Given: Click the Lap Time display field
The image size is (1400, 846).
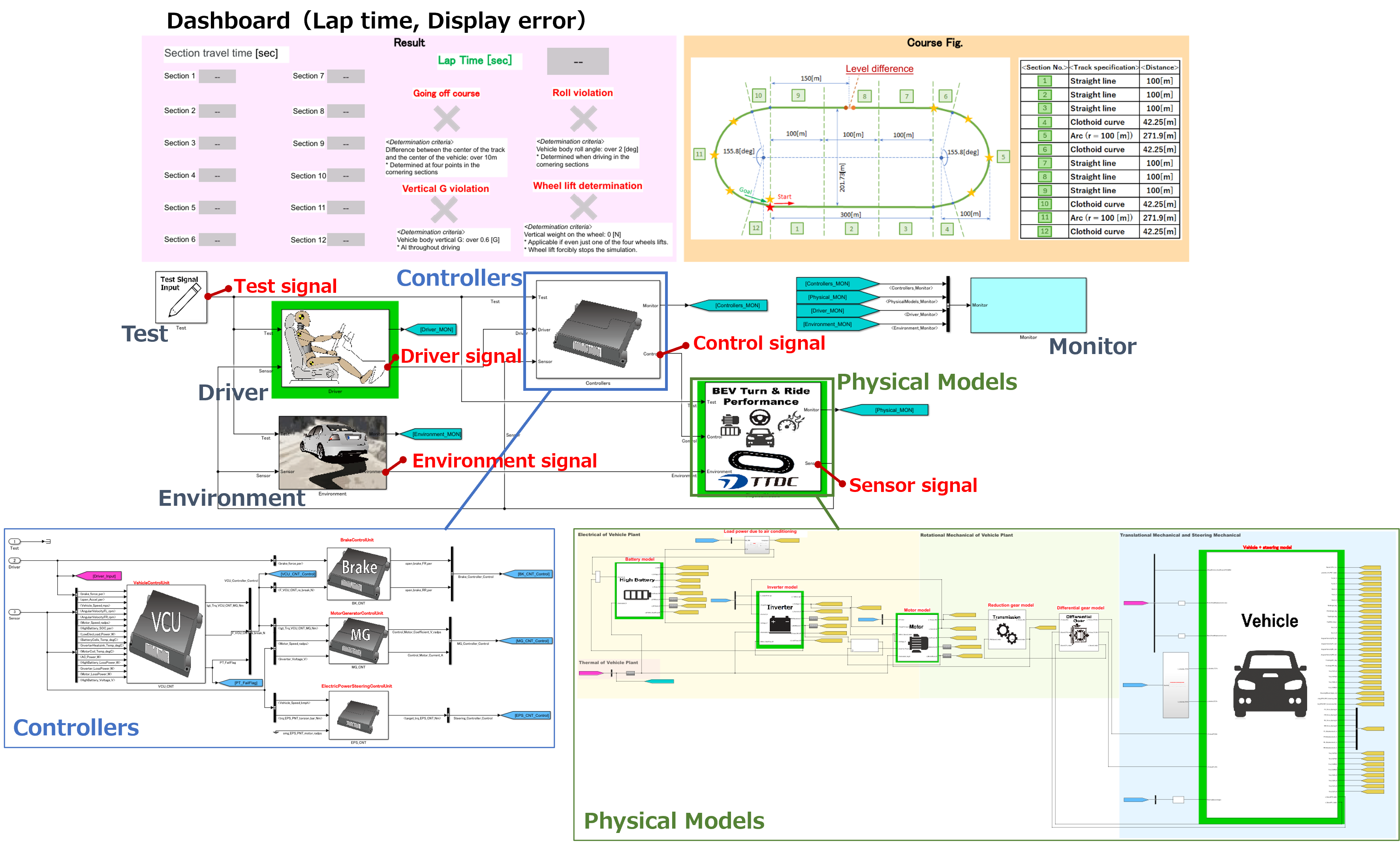Looking at the screenshot, I should (x=577, y=61).
